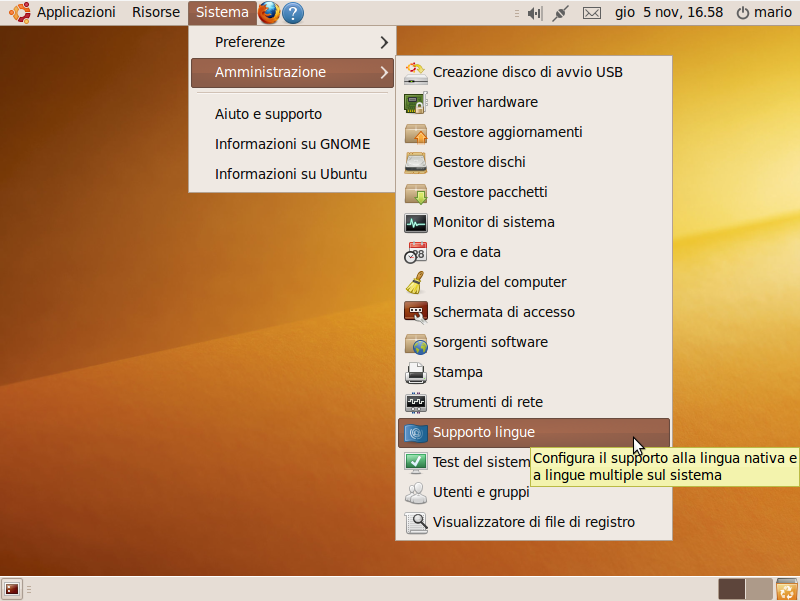Open the Firefox browser launcher icon
Screen dimensions: 800x601
click(x=268, y=13)
